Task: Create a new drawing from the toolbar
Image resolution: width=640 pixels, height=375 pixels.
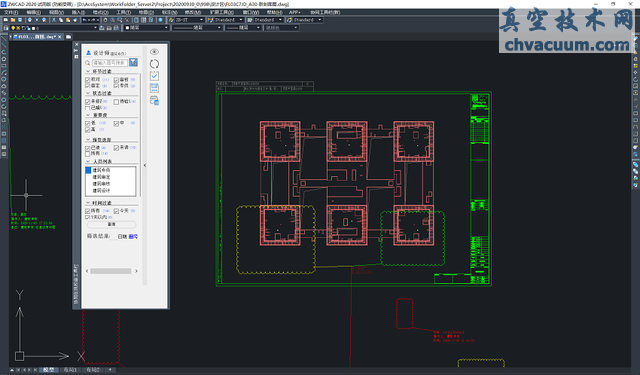Action: [x=6, y=20]
